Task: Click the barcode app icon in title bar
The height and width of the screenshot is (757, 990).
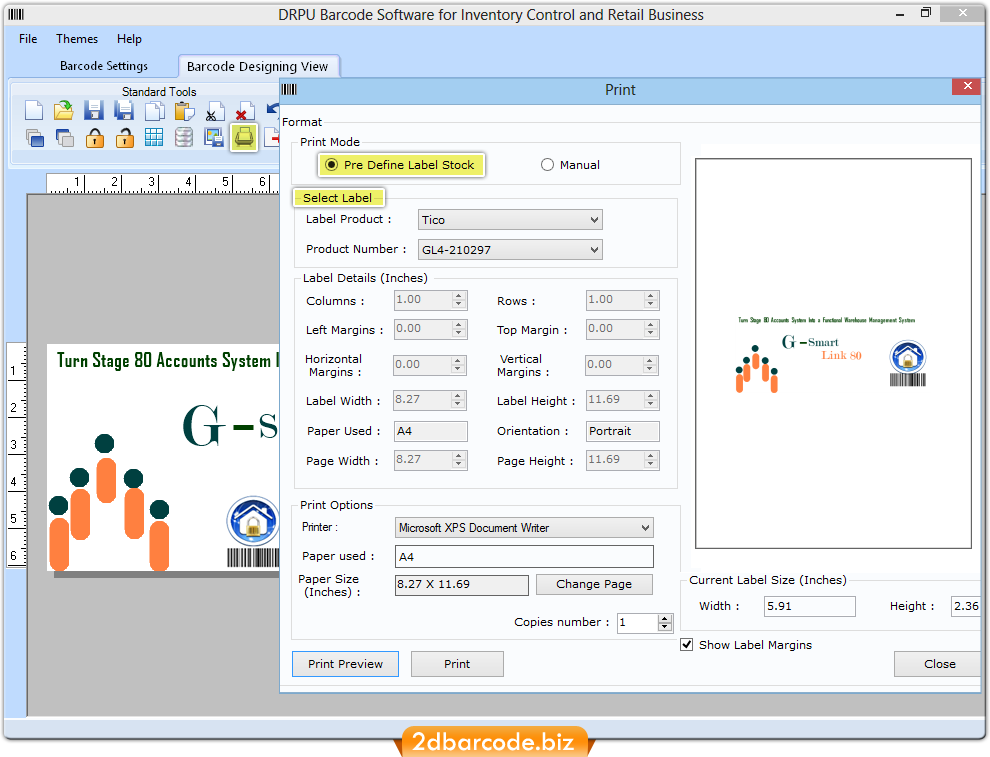Action: pos(16,15)
